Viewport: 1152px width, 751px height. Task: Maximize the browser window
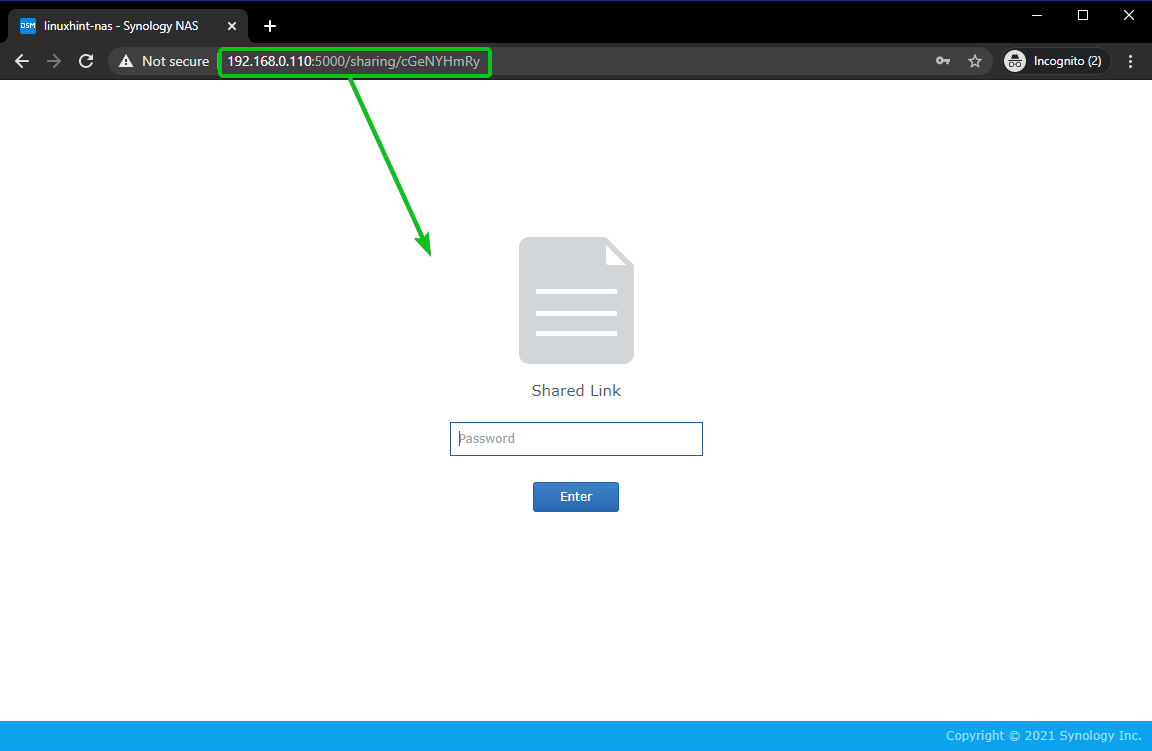click(1083, 15)
